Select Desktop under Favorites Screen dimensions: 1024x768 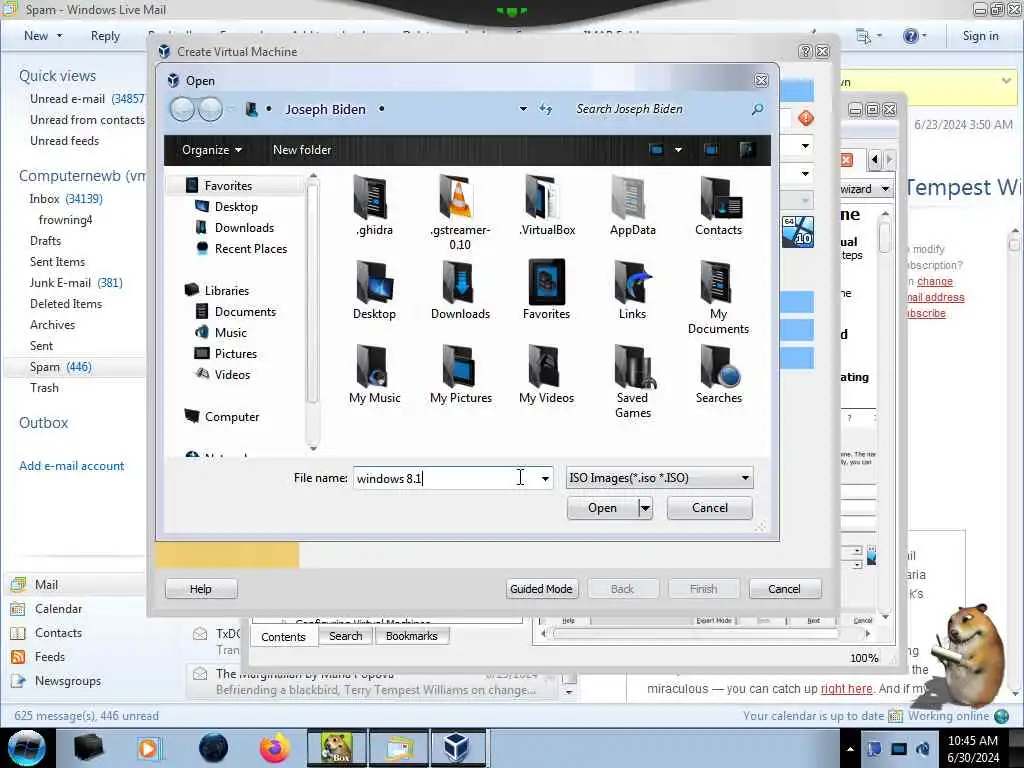[236, 207]
